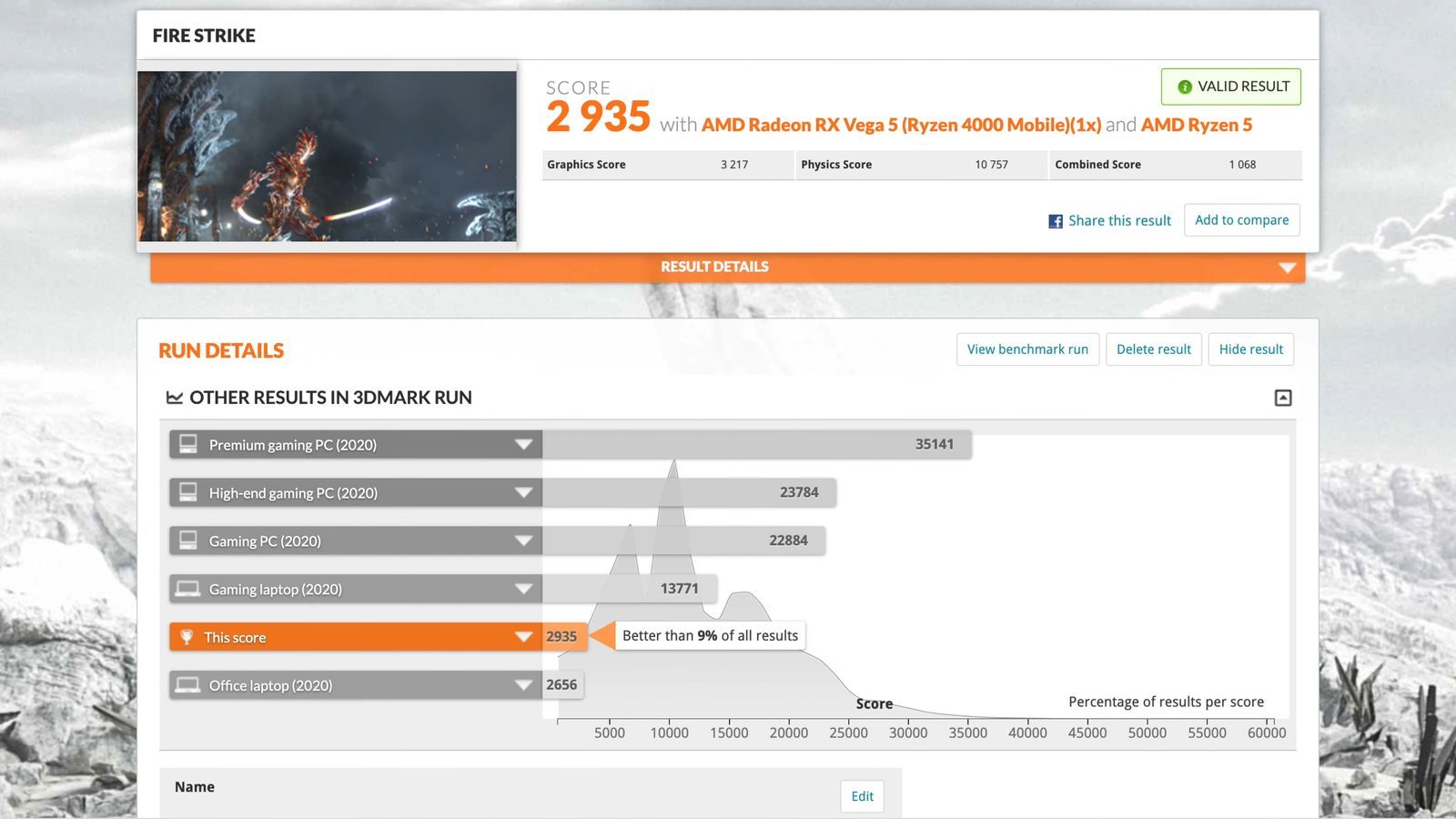1456x819 pixels.
Task: Click the large 2 935 overall score
Action: [598, 116]
